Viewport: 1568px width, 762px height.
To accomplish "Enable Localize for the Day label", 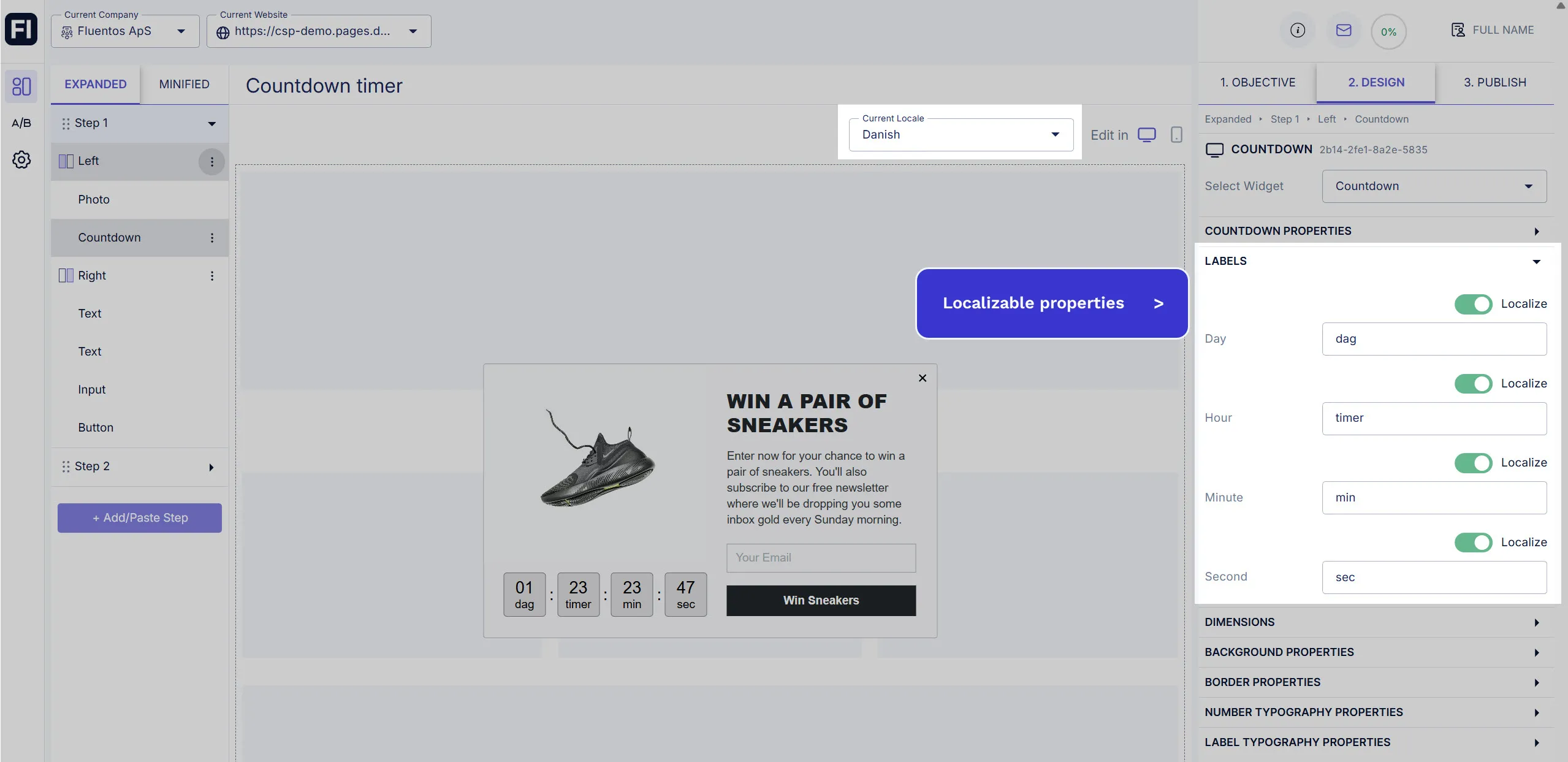I will point(1474,304).
